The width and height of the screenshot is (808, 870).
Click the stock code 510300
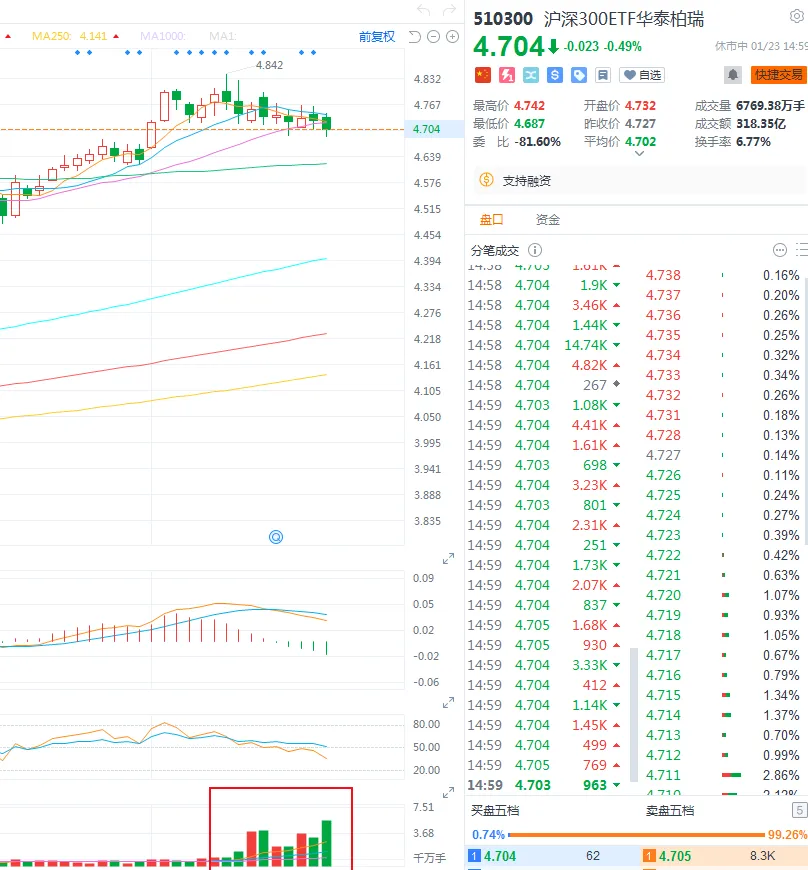[x=503, y=19]
